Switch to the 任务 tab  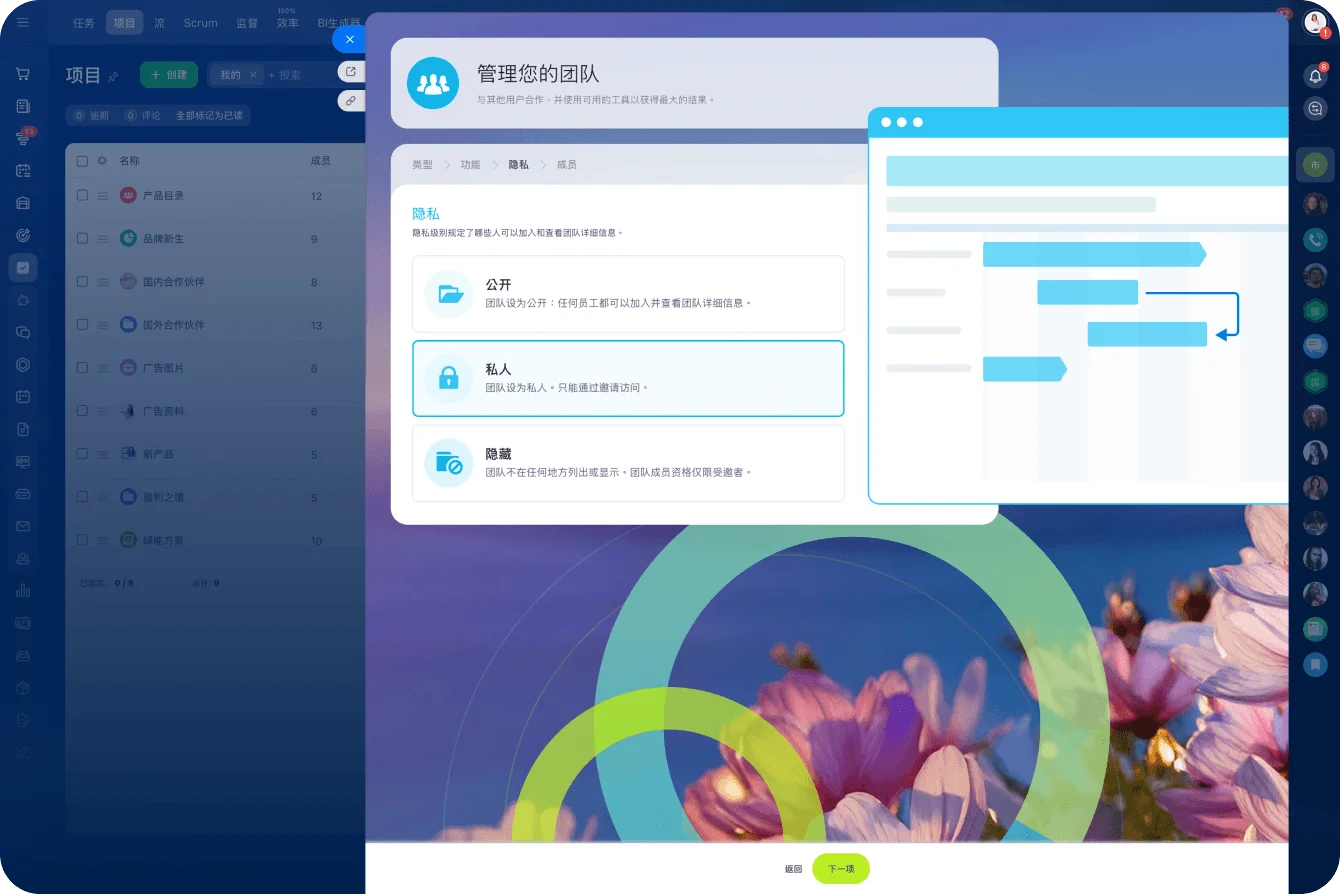(x=84, y=23)
